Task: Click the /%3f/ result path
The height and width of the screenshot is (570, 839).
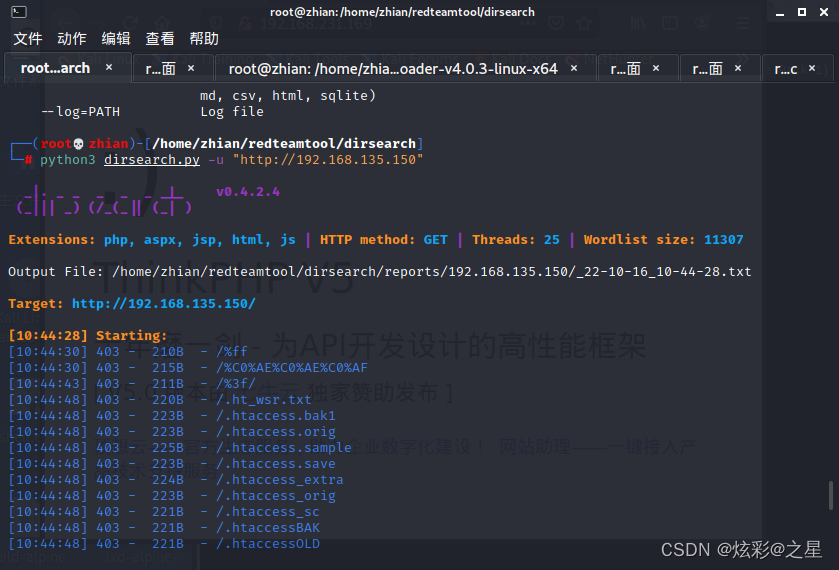Action: [x=236, y=384]
